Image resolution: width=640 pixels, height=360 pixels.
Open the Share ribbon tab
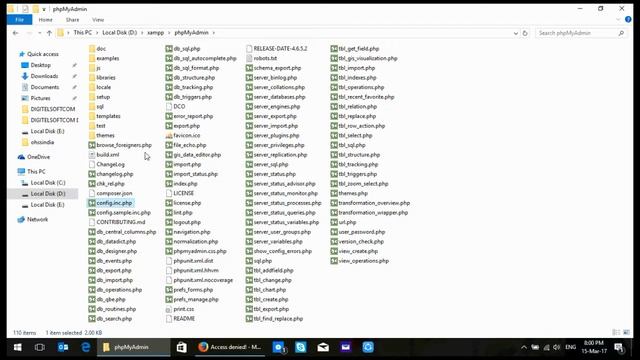click(72, 20)
